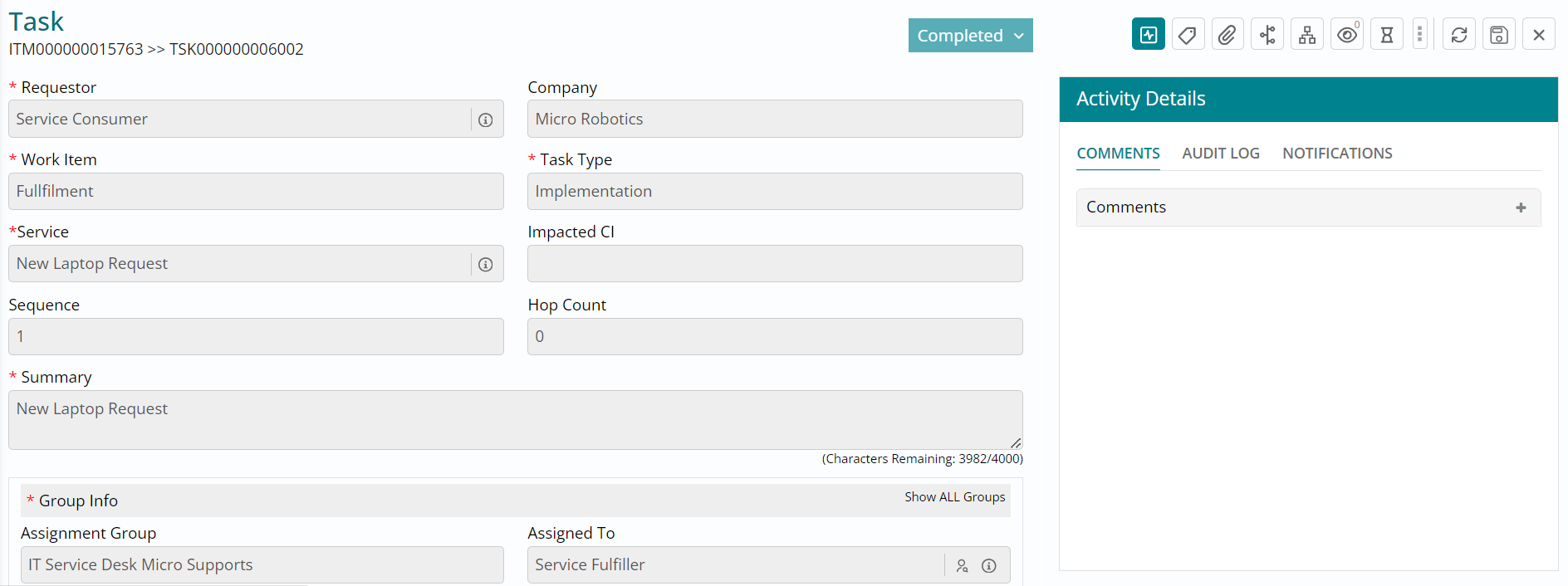Open the hierarchy tree icon
The height and width of the screenshot is (586, 1568).
(x=1307, y=35)
